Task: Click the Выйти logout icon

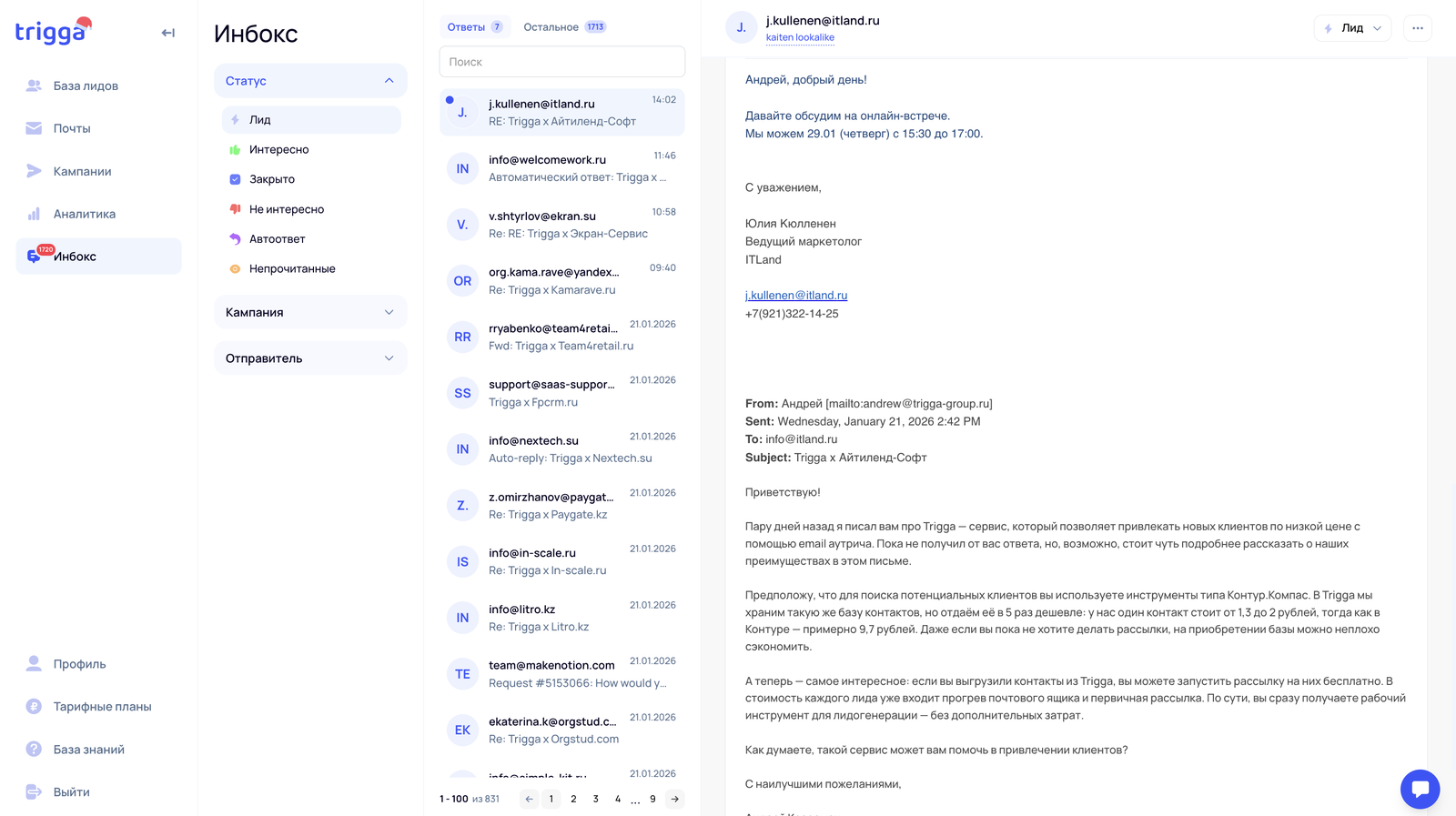Action: pyautogui.click(x=34, y=791)
